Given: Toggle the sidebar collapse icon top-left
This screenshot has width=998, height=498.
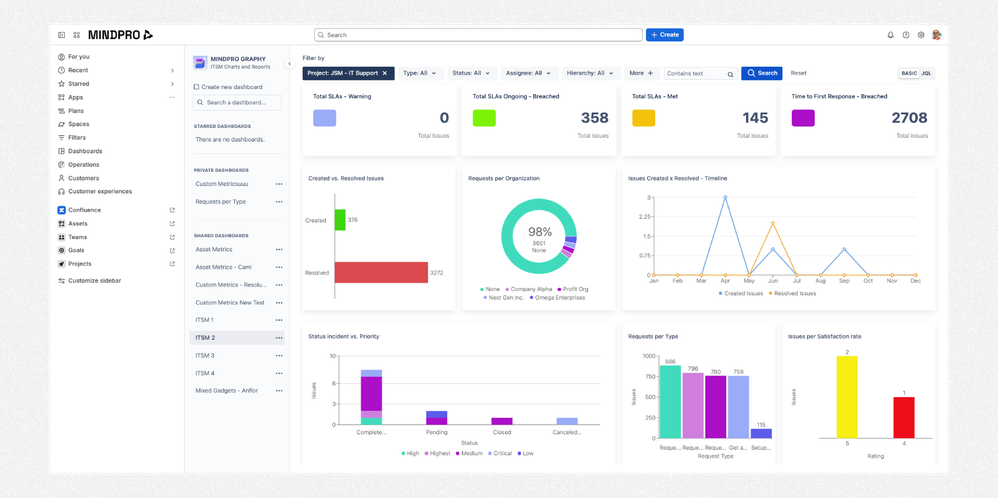Looking at the screenshot, I should point(61,35).
